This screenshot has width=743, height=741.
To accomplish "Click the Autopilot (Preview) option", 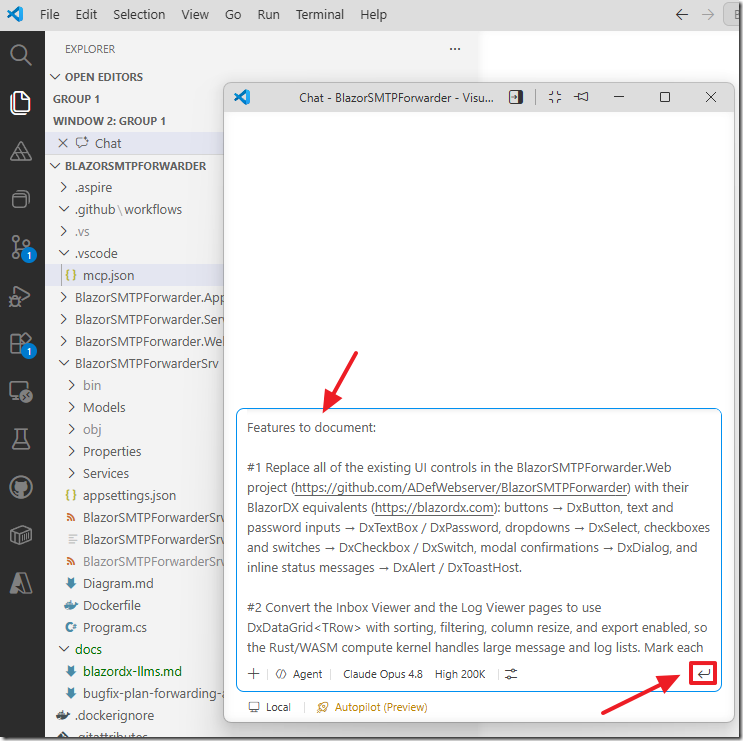I will pos(372,707).
